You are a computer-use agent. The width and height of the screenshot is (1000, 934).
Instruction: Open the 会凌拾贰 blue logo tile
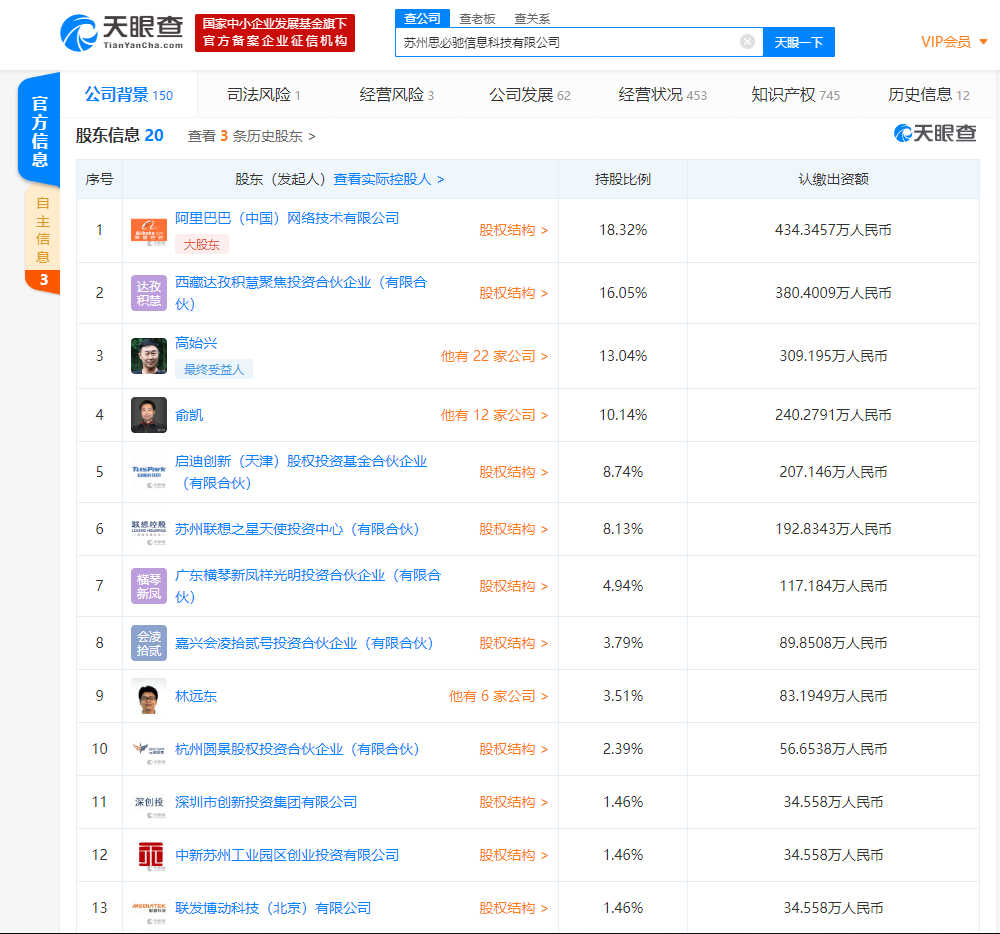pyautogui.click(x=149, y=643)
